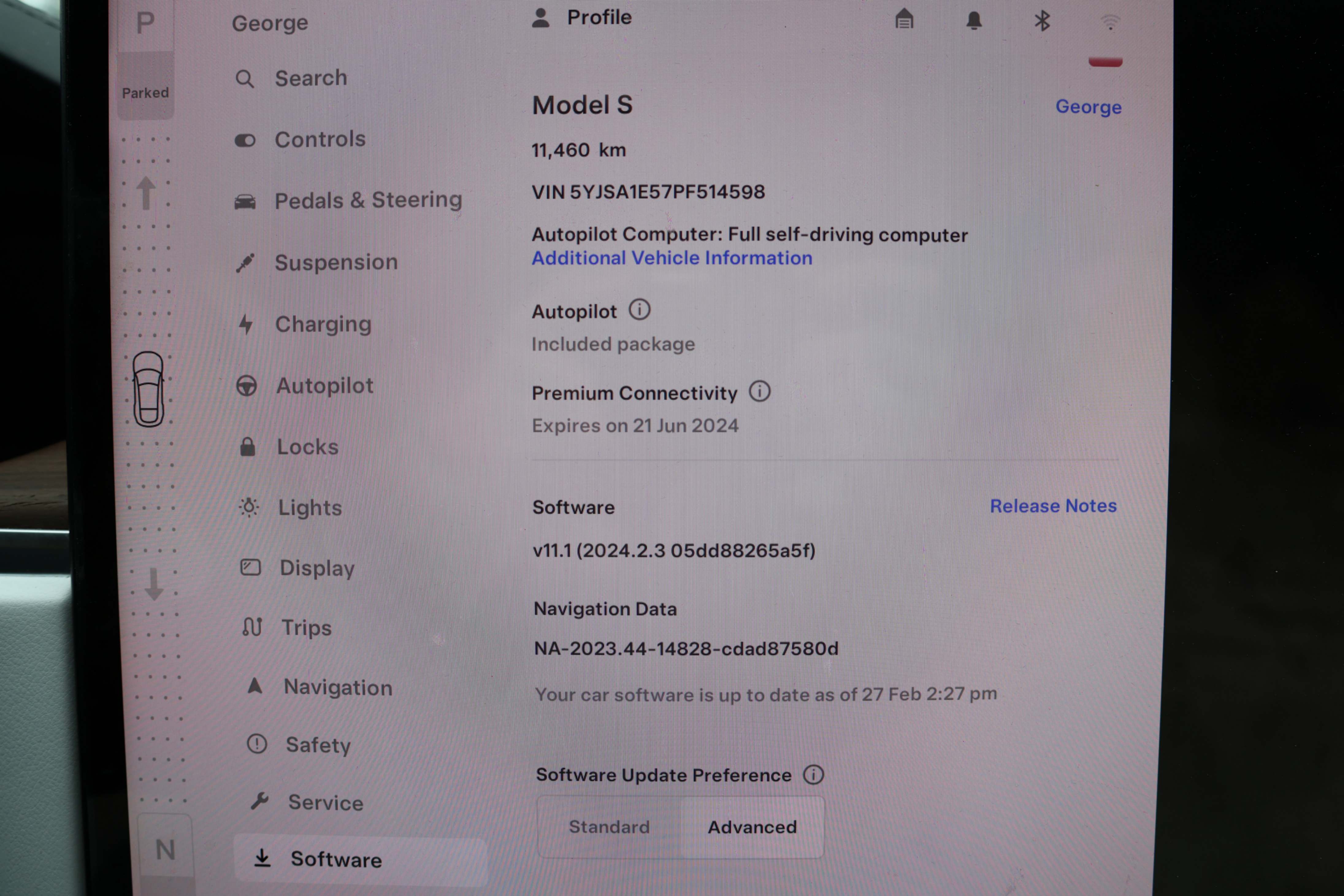This screenshot has height=896, width=1344.
Task: Open the garage door HomeLink icon
Action: tap(904, 19)
